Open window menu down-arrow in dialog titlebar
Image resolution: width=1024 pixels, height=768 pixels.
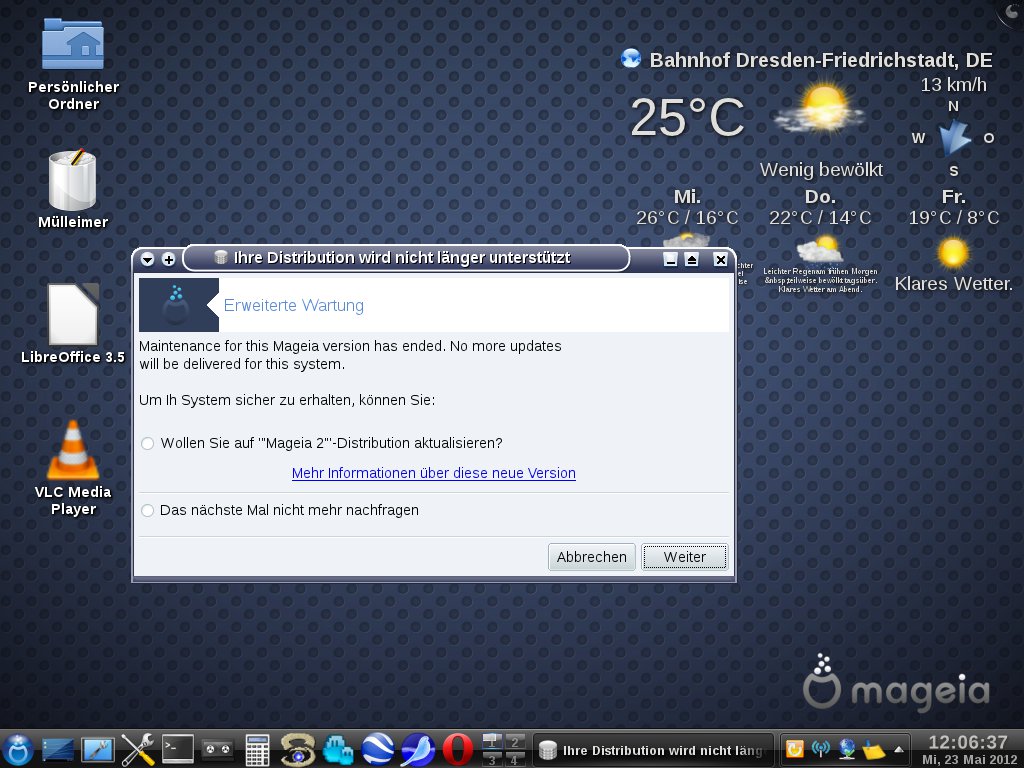coord(148,259)
